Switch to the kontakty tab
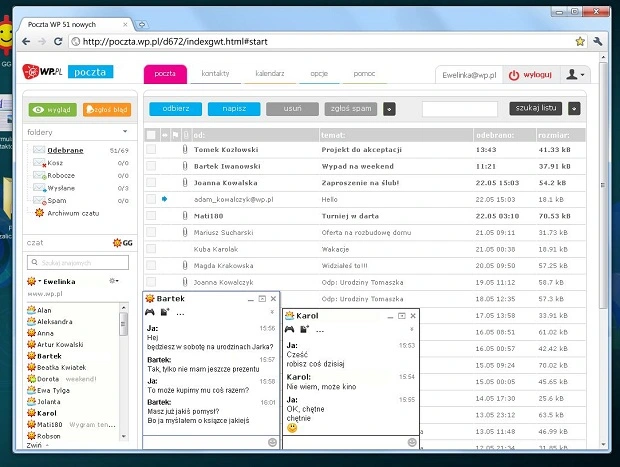This screenshot has height=467, width=620. tap(215, 74)
